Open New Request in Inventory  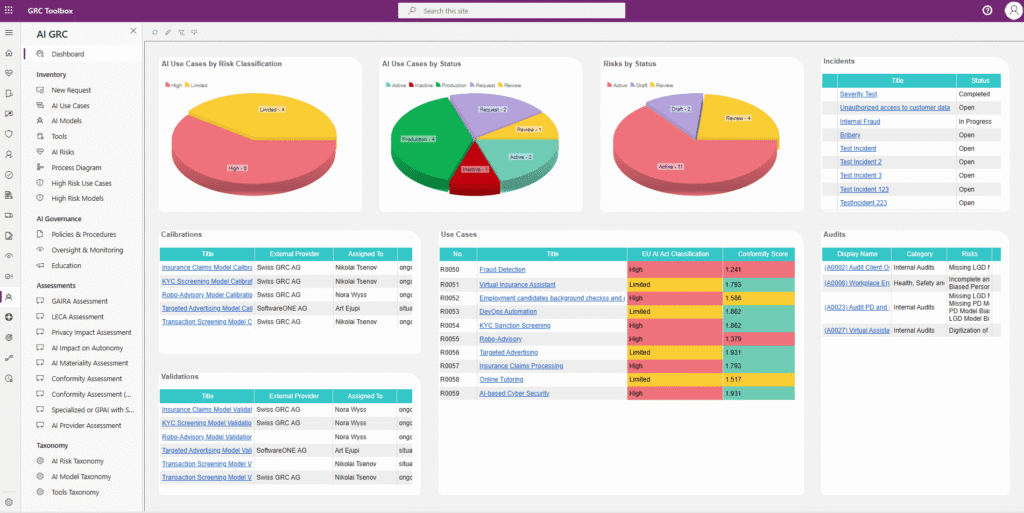click(x=71, y=90)
